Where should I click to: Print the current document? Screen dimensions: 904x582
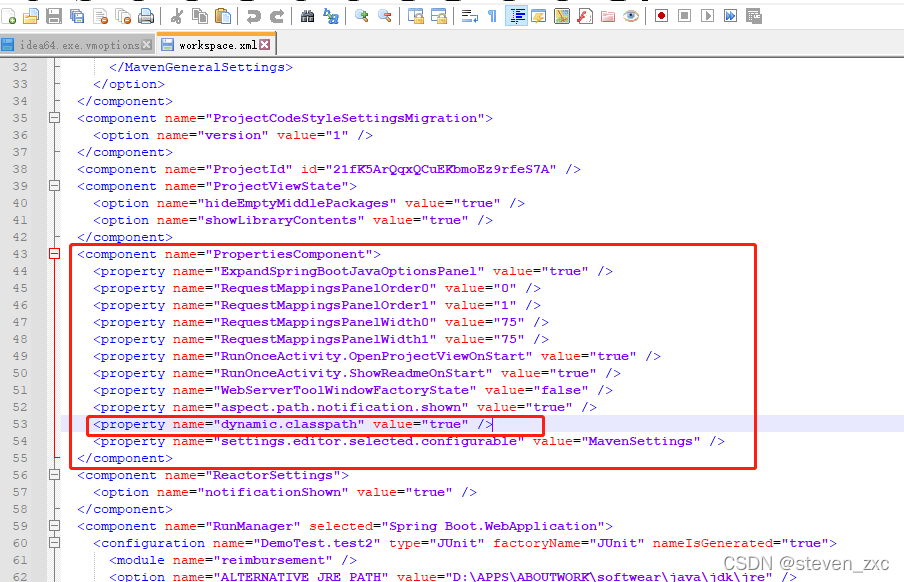[x=146, y=16]
